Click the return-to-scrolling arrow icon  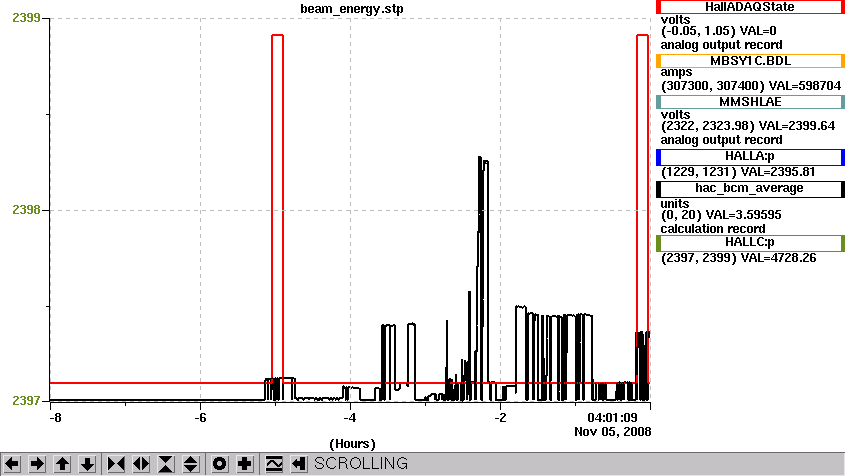[x=299, y=464]
